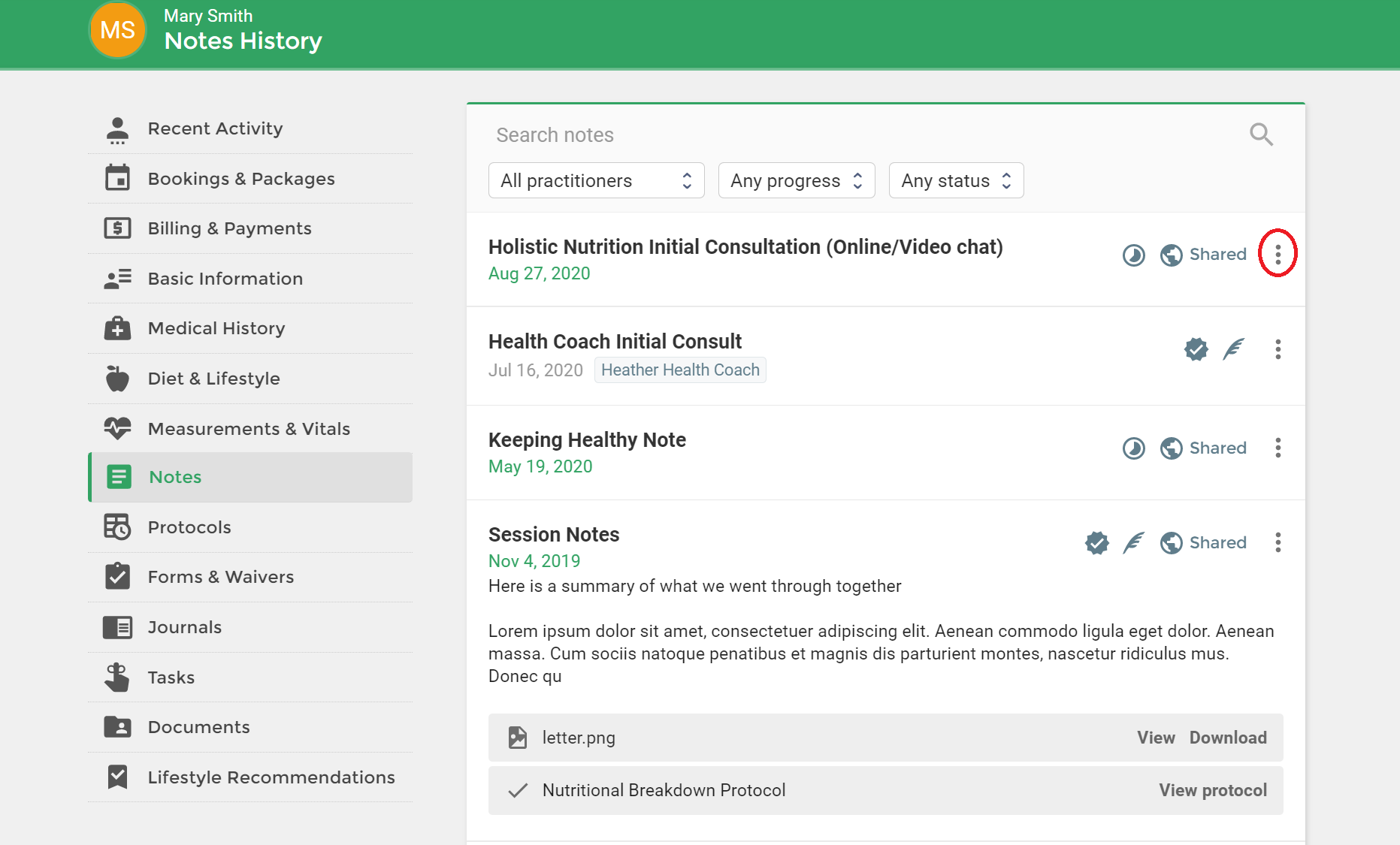This screenshot has height=845, width=1400.
Task: Click the Diet & Lifestyle apple icon
Action: [x=117, y=379]
